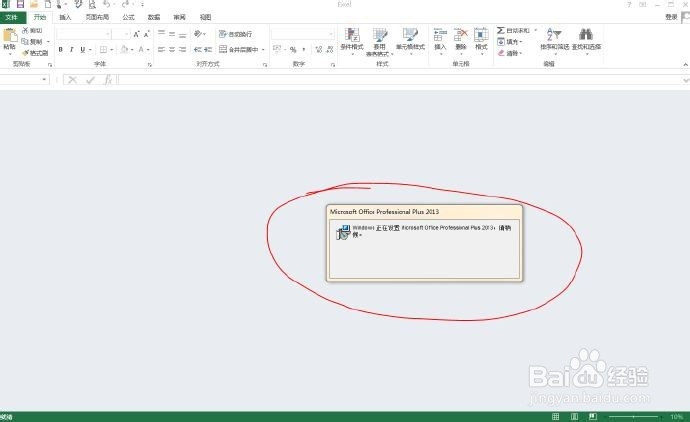Click inside the formula bar
690x422 pixels.
(x=400, y=80)
